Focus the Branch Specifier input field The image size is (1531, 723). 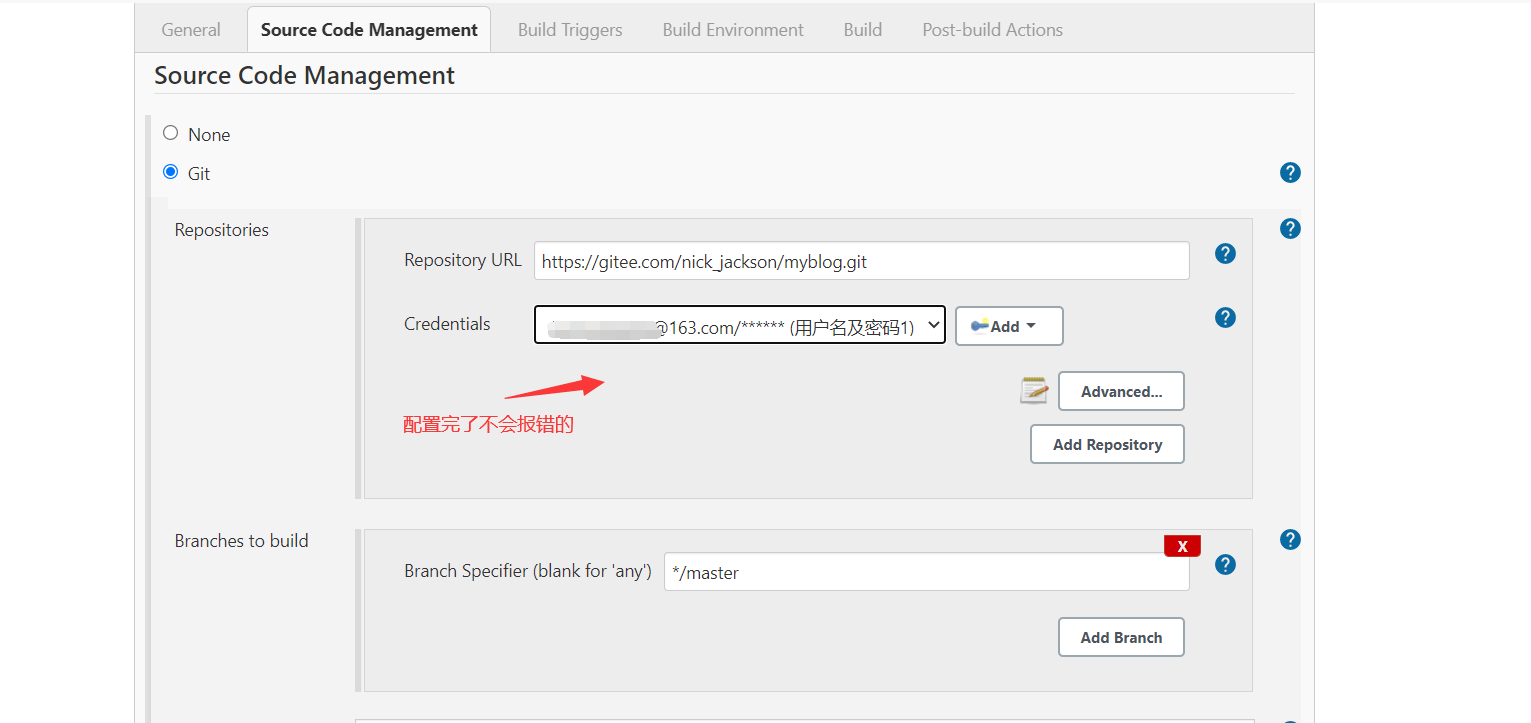coord(927,572)
